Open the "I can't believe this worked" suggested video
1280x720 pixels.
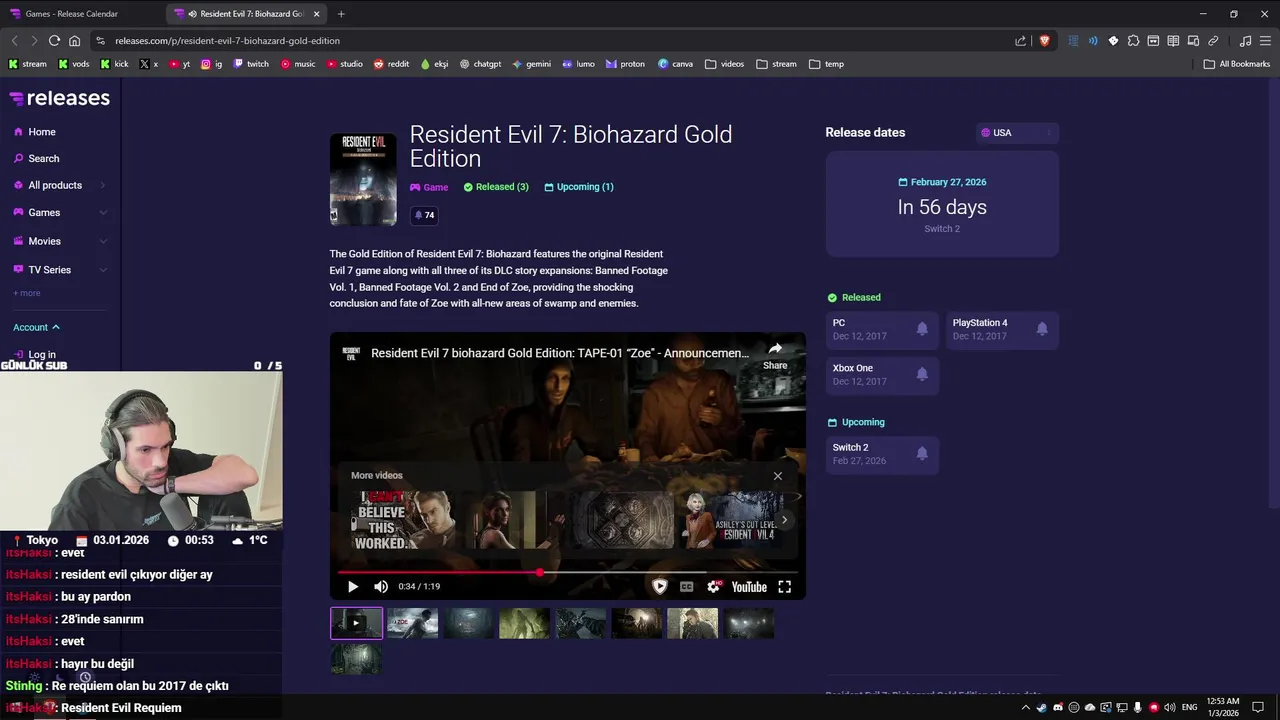pos(401,520)
